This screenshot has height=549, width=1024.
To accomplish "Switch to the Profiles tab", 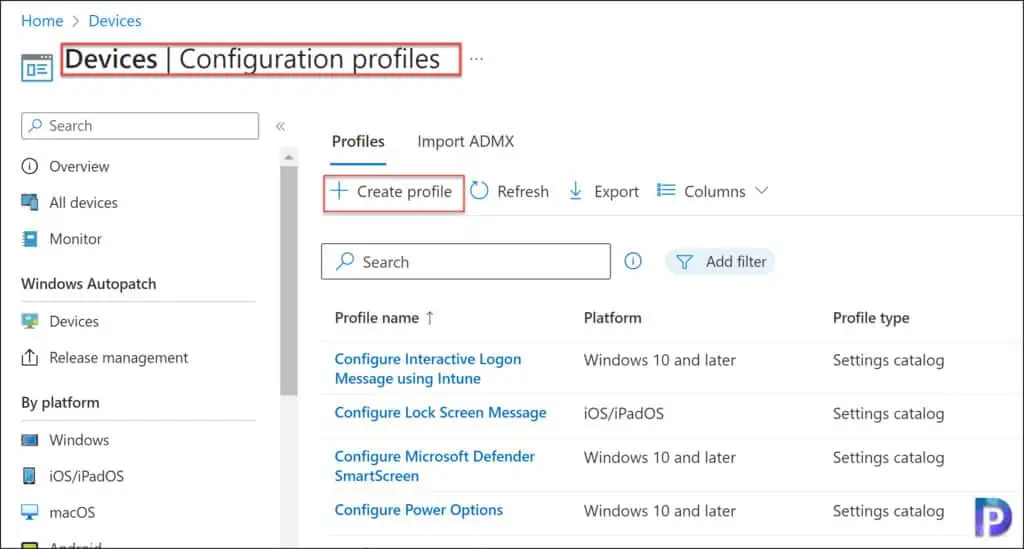I will click(x=358, y=142).
